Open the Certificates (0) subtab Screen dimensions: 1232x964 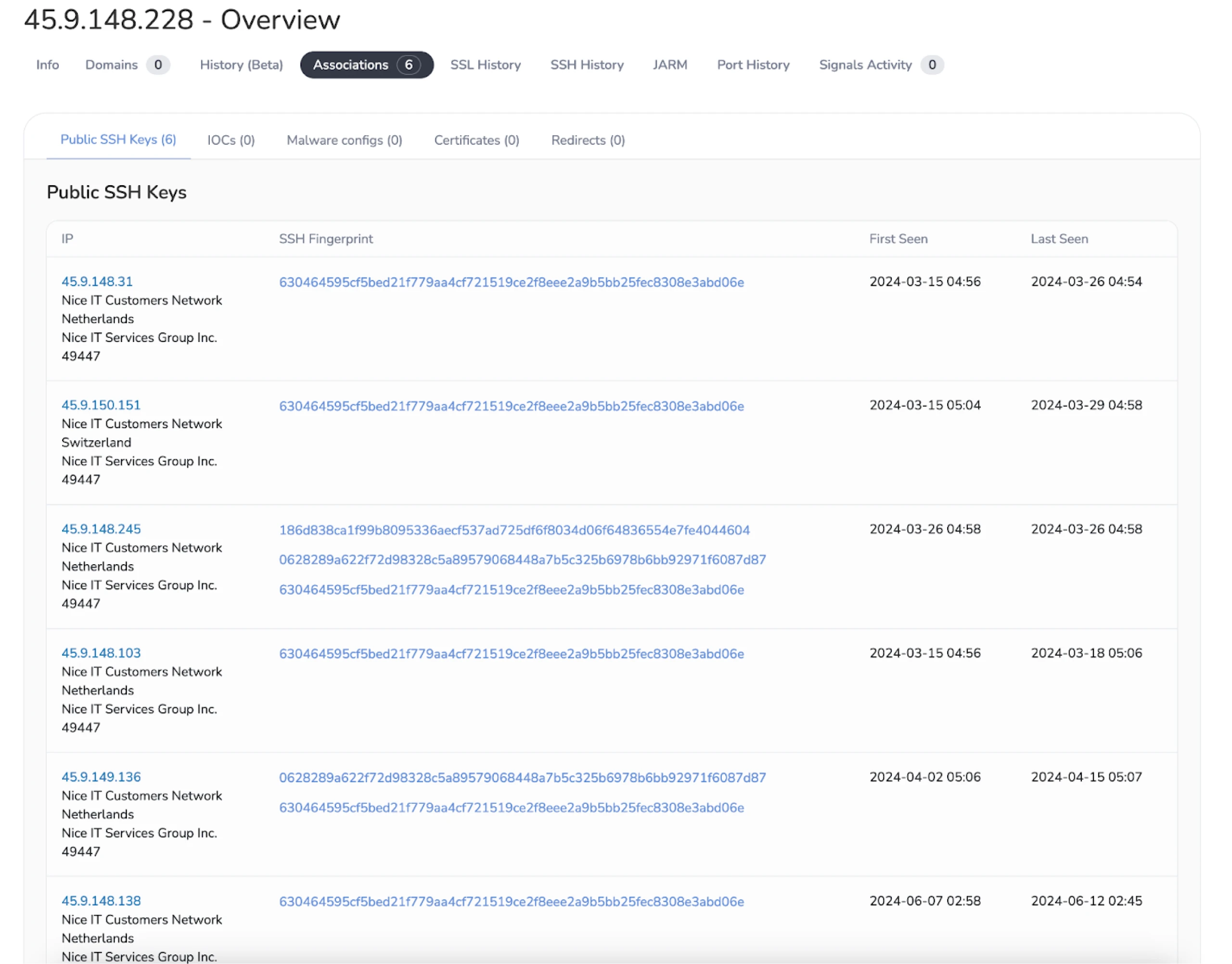pos(476,140)
